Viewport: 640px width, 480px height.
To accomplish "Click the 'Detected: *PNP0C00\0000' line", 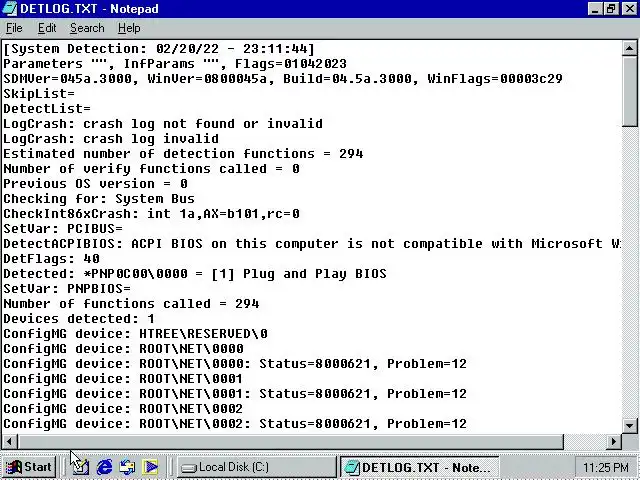I will click(195, 273).
